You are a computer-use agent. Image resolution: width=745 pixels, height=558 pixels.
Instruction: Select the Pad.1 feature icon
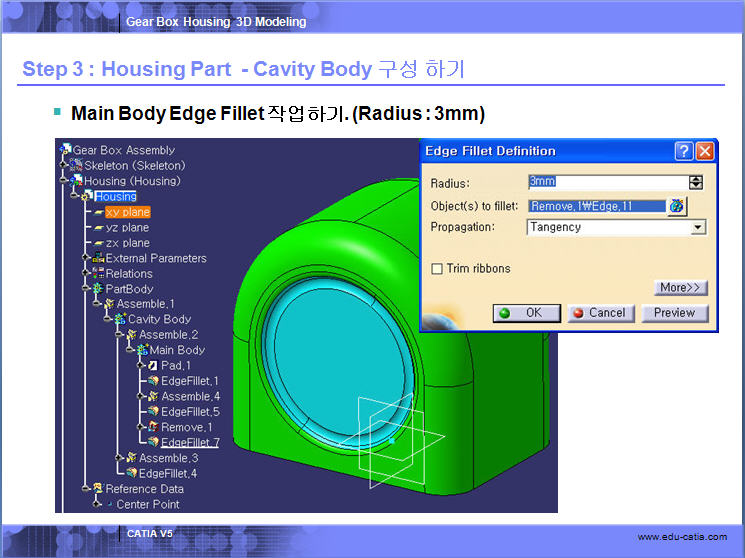pyautogui.click(x=153, y=366)
